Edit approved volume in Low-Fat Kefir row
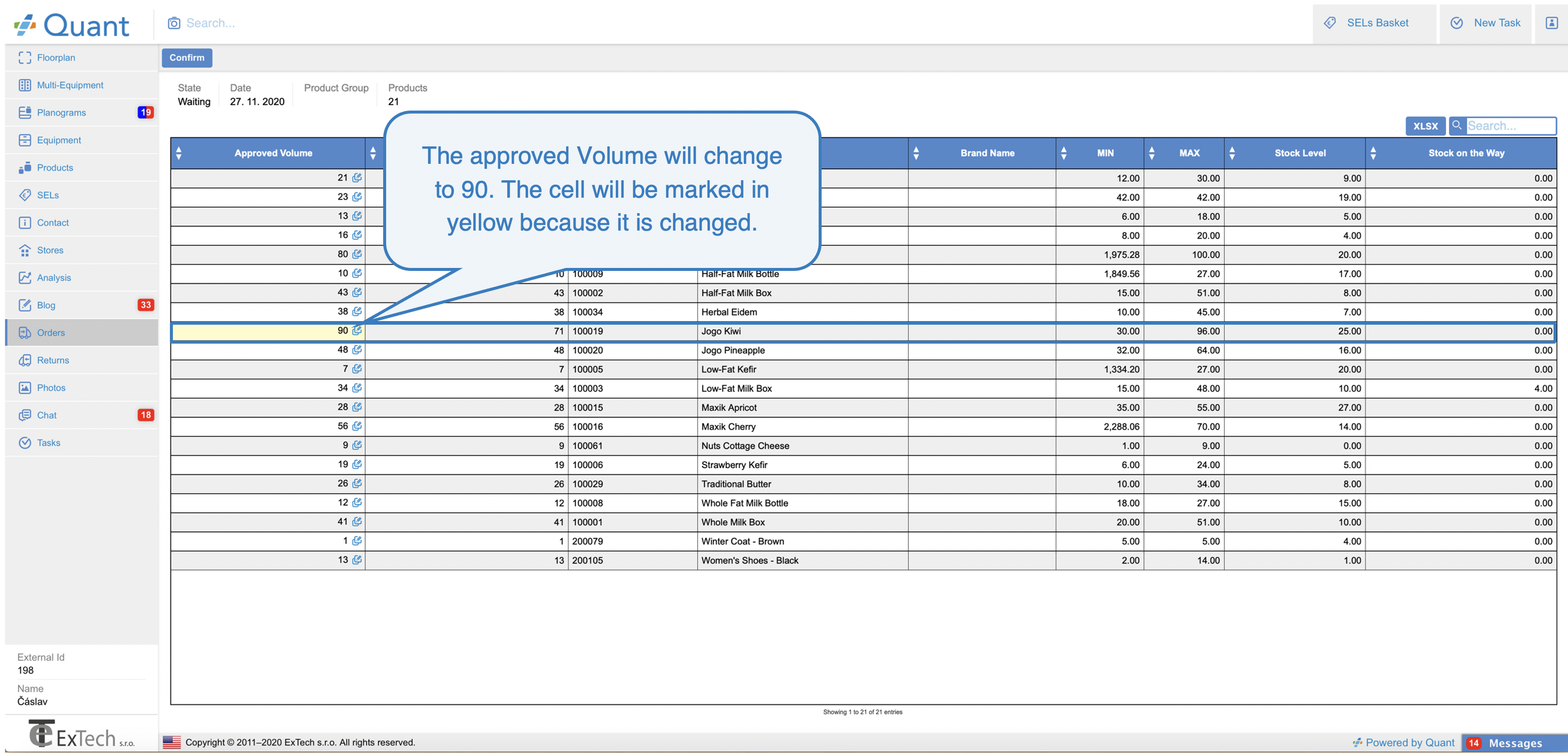Screen dimensions: 1568x753 357,369
